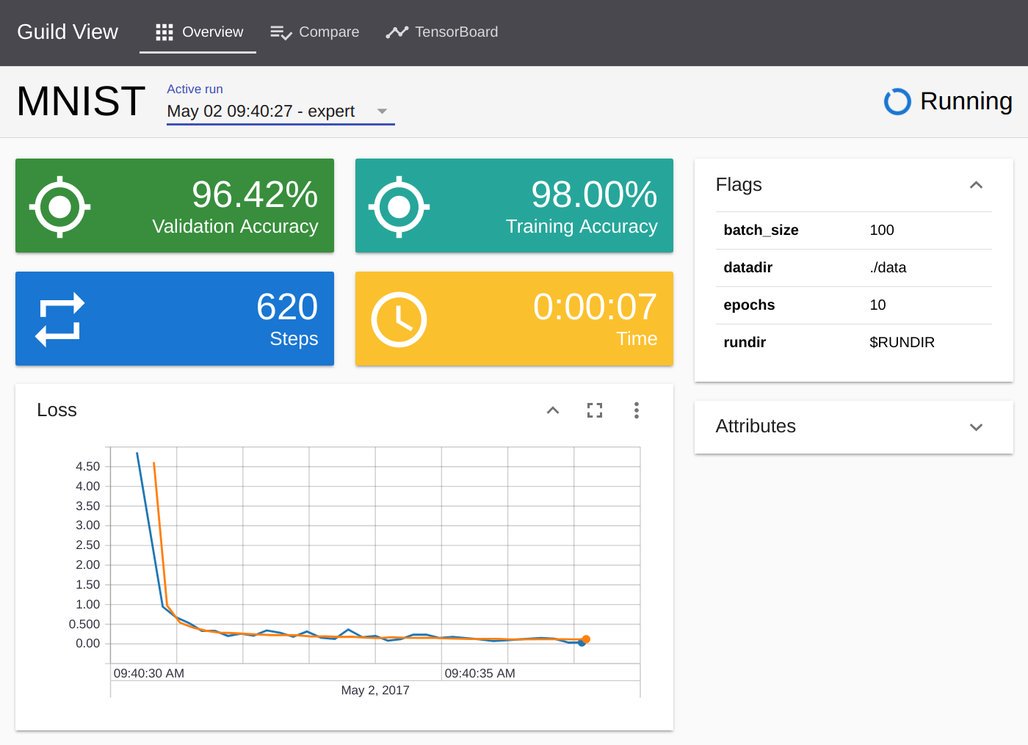Click the orange end-point marker on chart

586,639
